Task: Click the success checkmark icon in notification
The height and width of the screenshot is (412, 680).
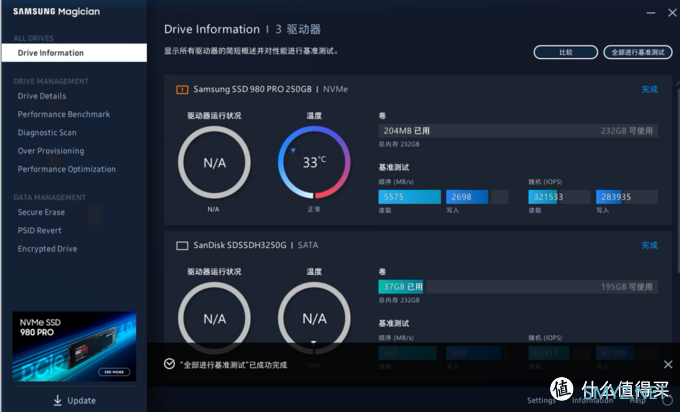Action: pyautogui.click(x=169, y=364)
